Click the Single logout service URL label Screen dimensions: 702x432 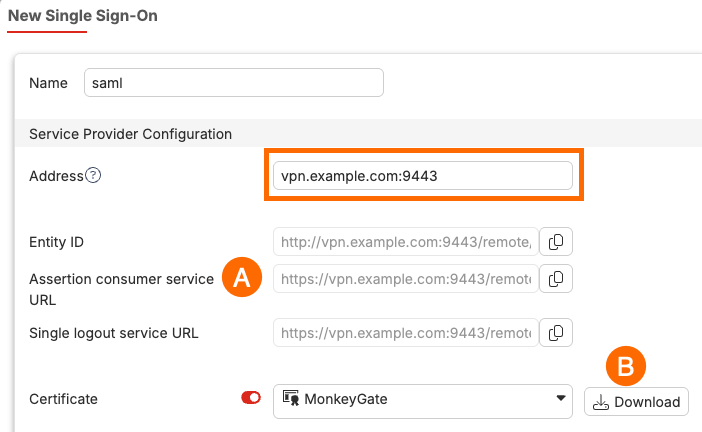click(x=114, y=333)
